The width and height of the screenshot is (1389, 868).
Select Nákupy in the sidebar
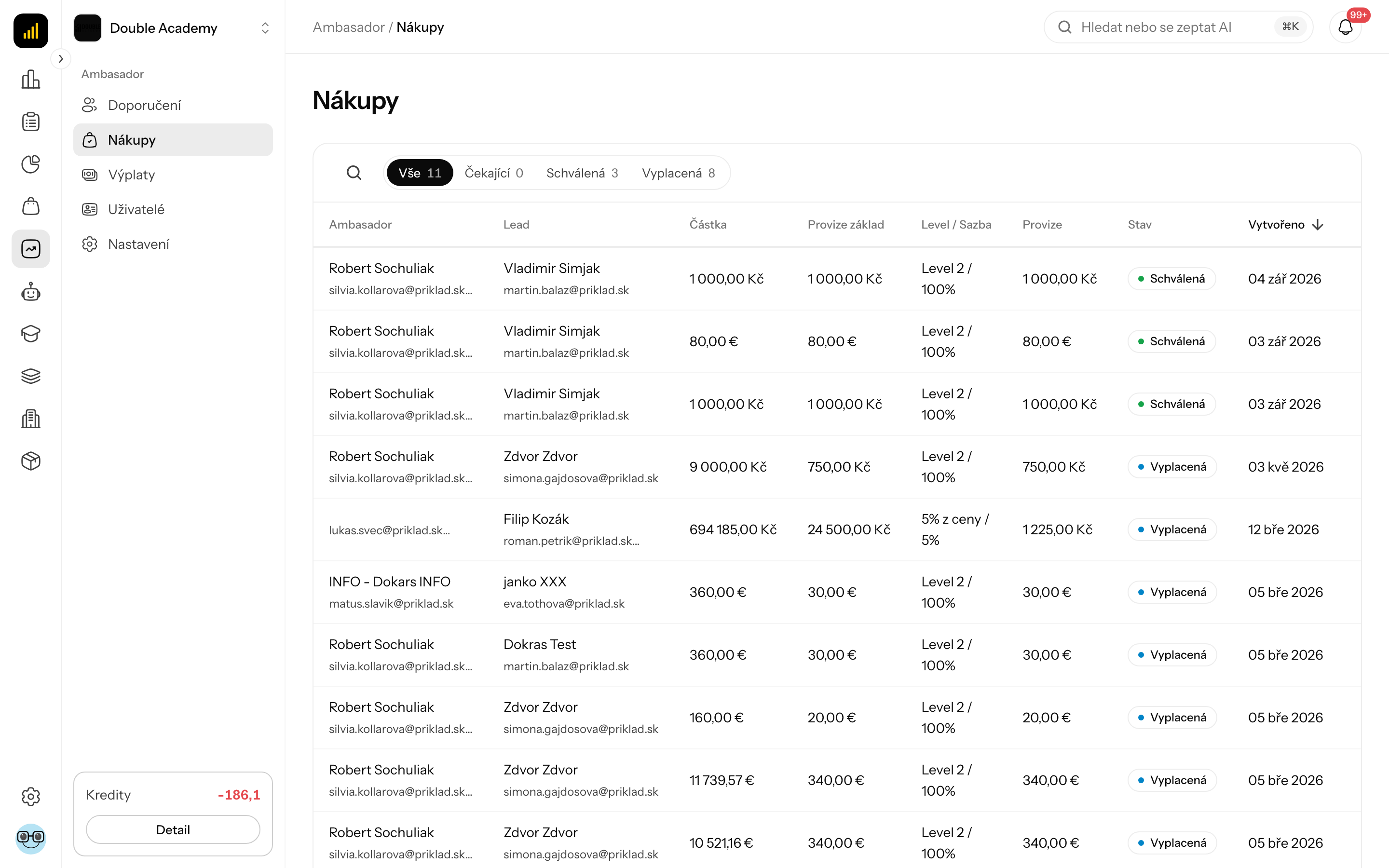(x=173, y=139)
